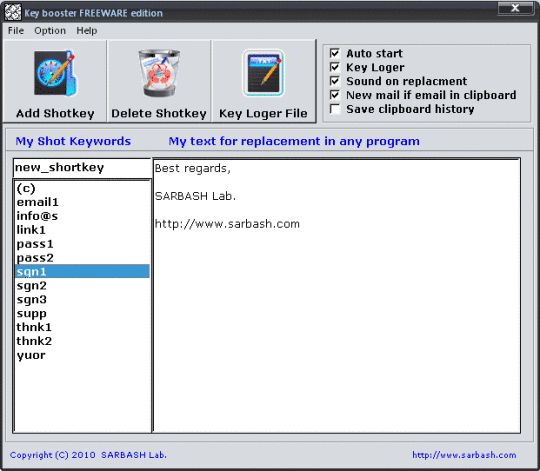540x471 pixels.
Task: Disable the Auto start checkbox
Action: (x=335, y=53)
